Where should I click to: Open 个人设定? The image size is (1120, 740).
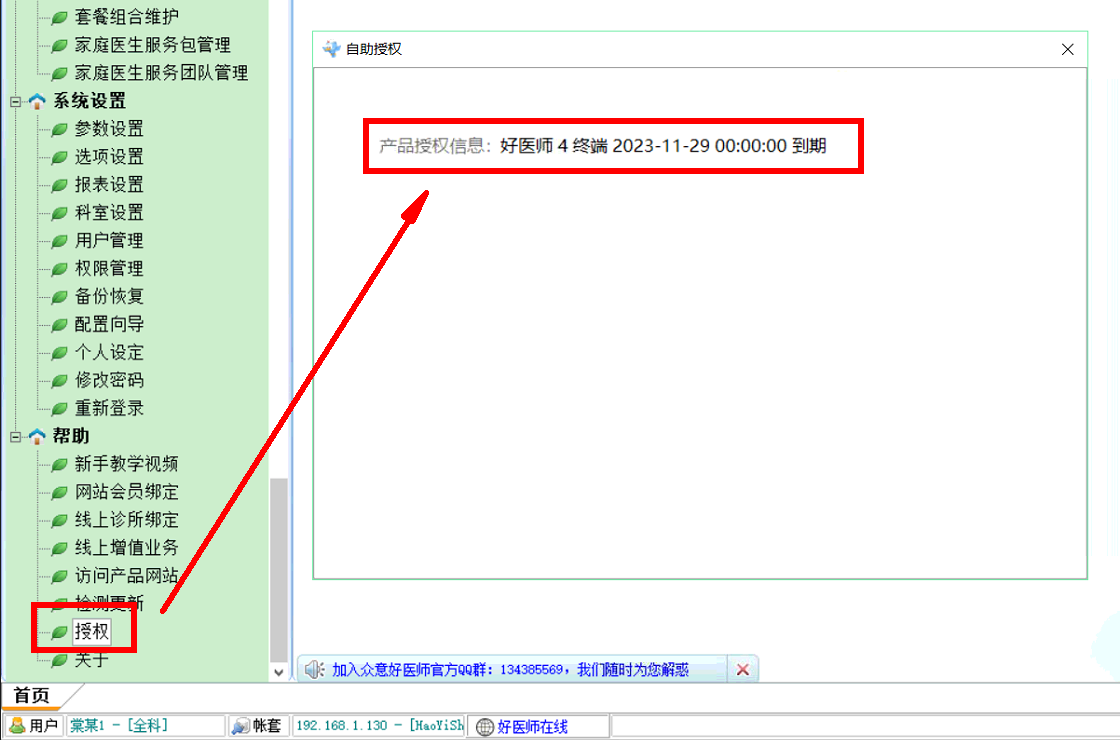coord(109,352)
